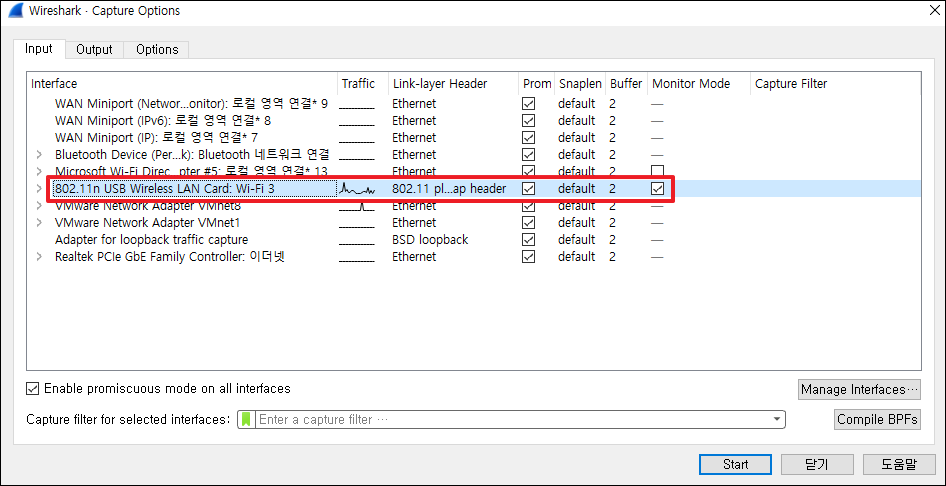Toggle promiscuous mode for WAN Miniport (Network Monitor)
The height and width of the screenshot is (486, 946).
pos(529,104)
